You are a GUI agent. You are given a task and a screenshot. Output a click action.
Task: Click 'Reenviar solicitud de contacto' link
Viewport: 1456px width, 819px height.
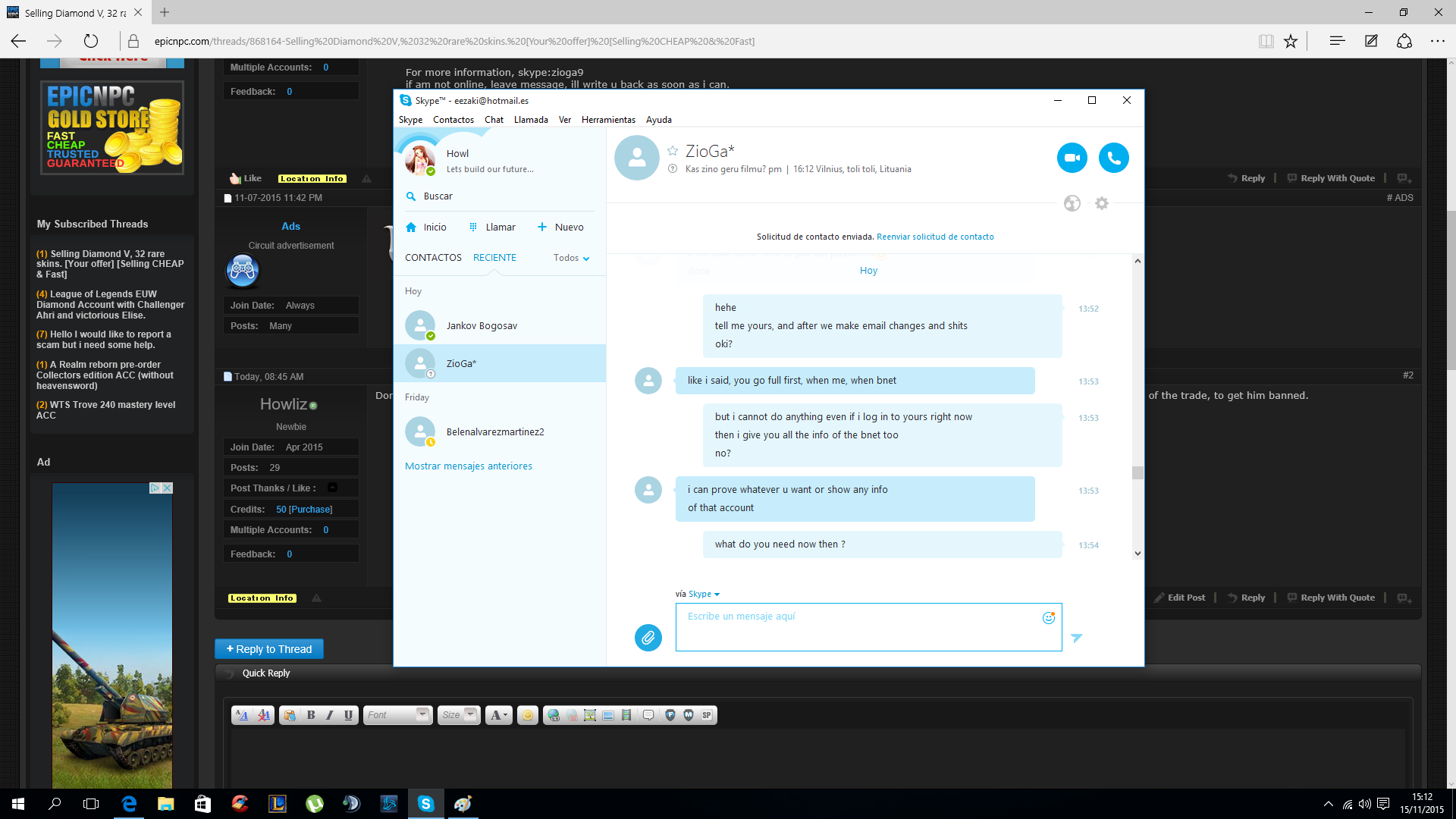click(x=935, y=237)
